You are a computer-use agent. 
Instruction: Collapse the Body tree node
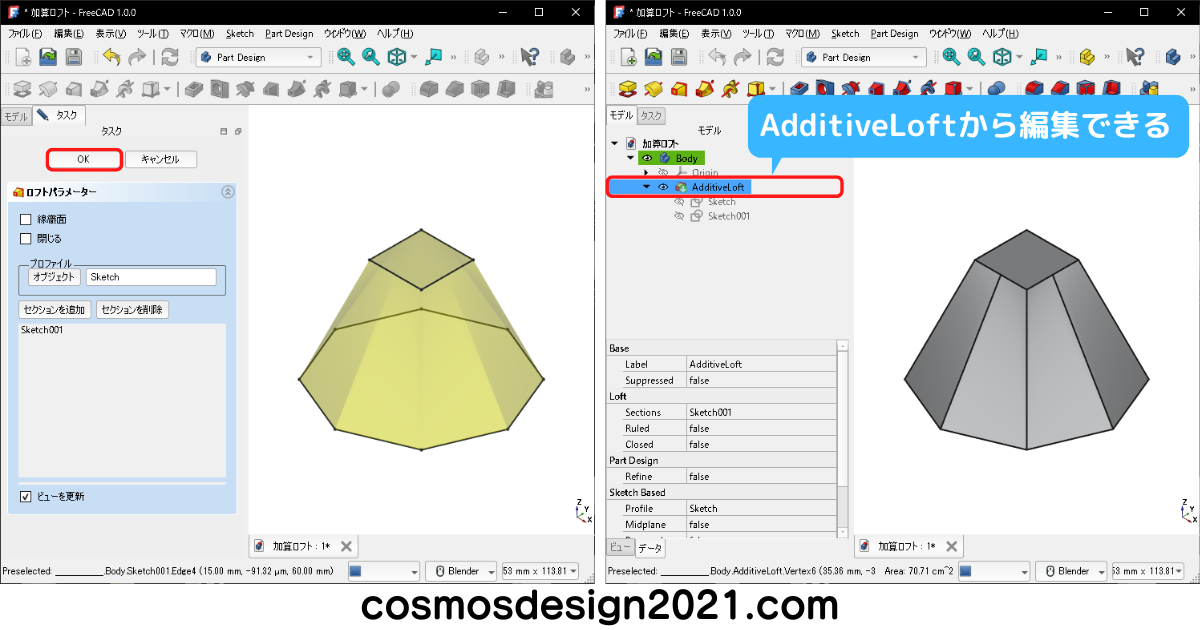coord(630,158)
